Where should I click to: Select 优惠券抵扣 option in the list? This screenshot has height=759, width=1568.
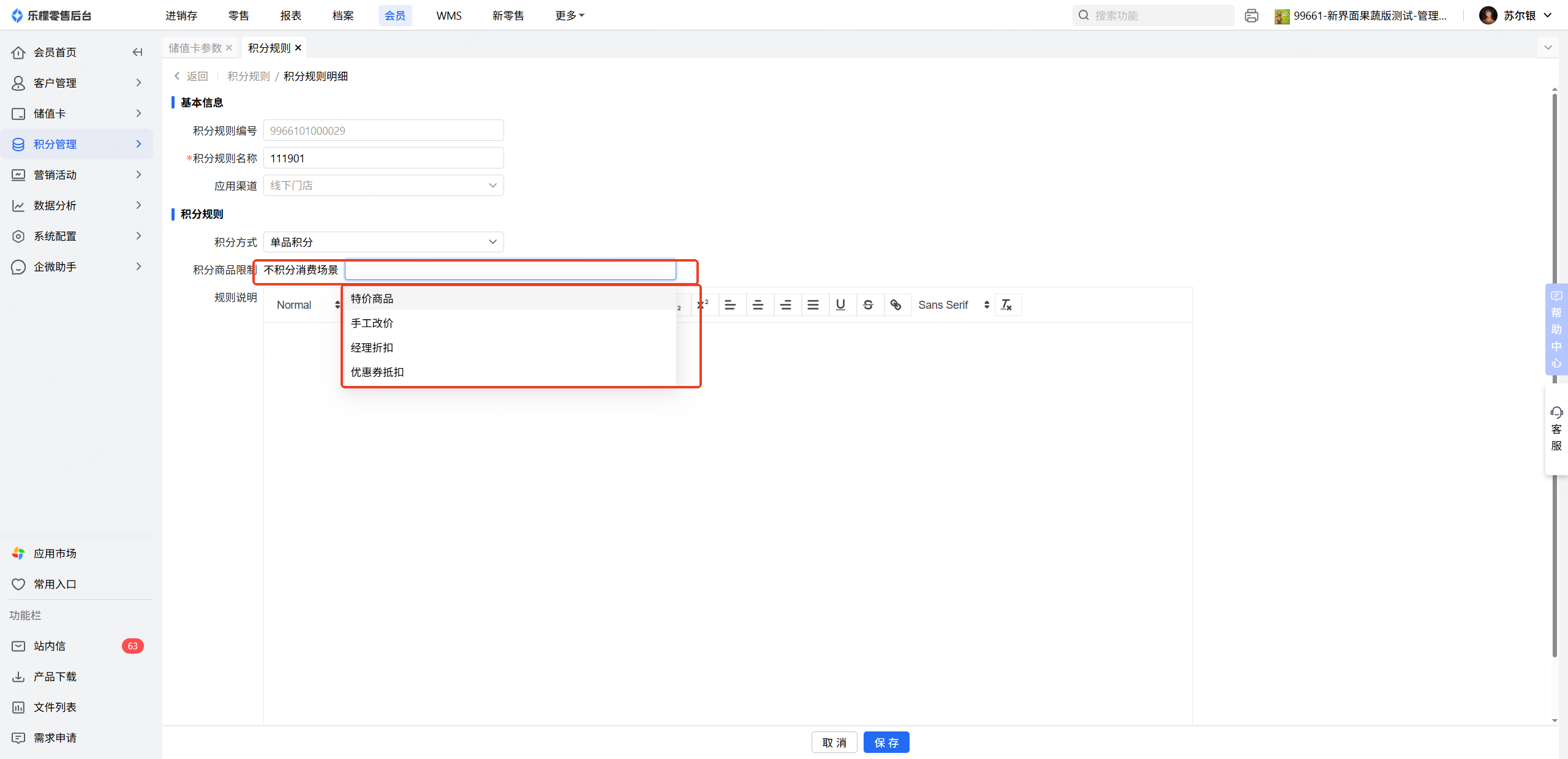(377, 372)
